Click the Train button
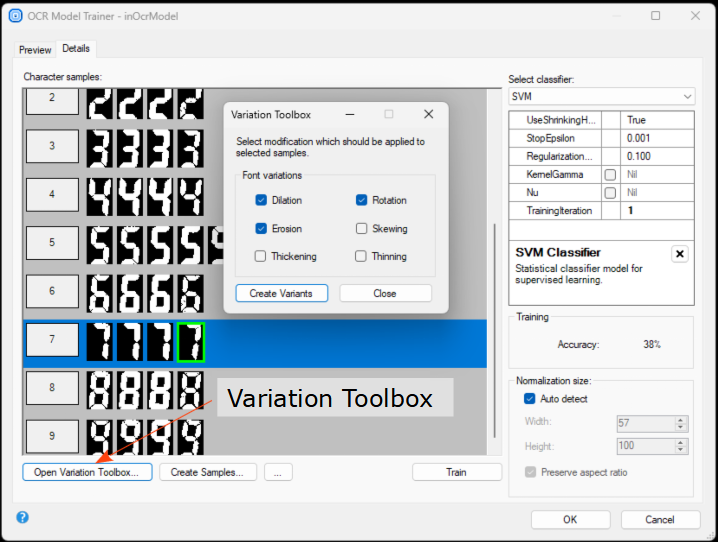Viewport: 718px width, 542px height. (457, 472)
